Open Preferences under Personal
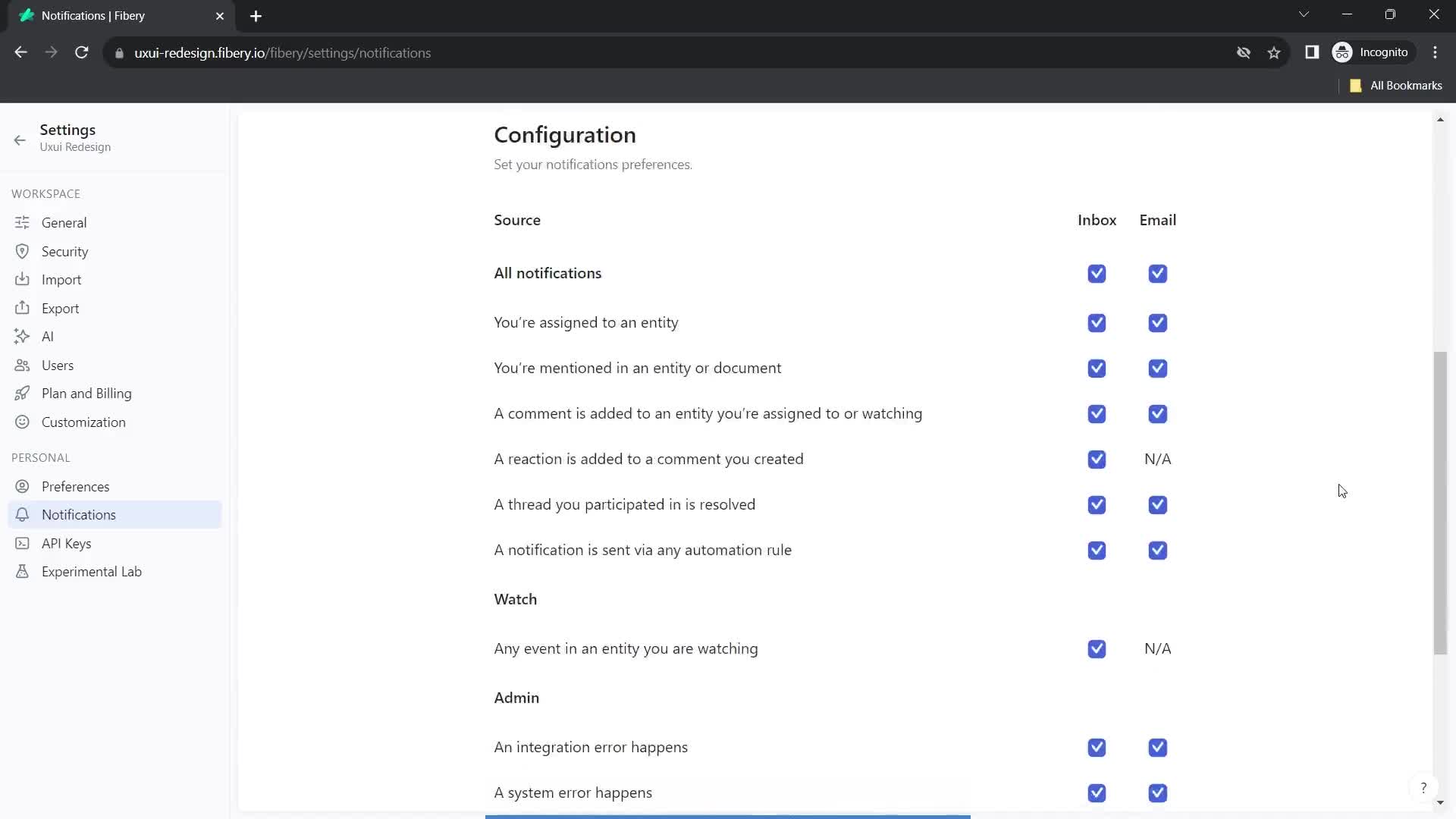Screen dimensions: 1456x819 (115, 486)
